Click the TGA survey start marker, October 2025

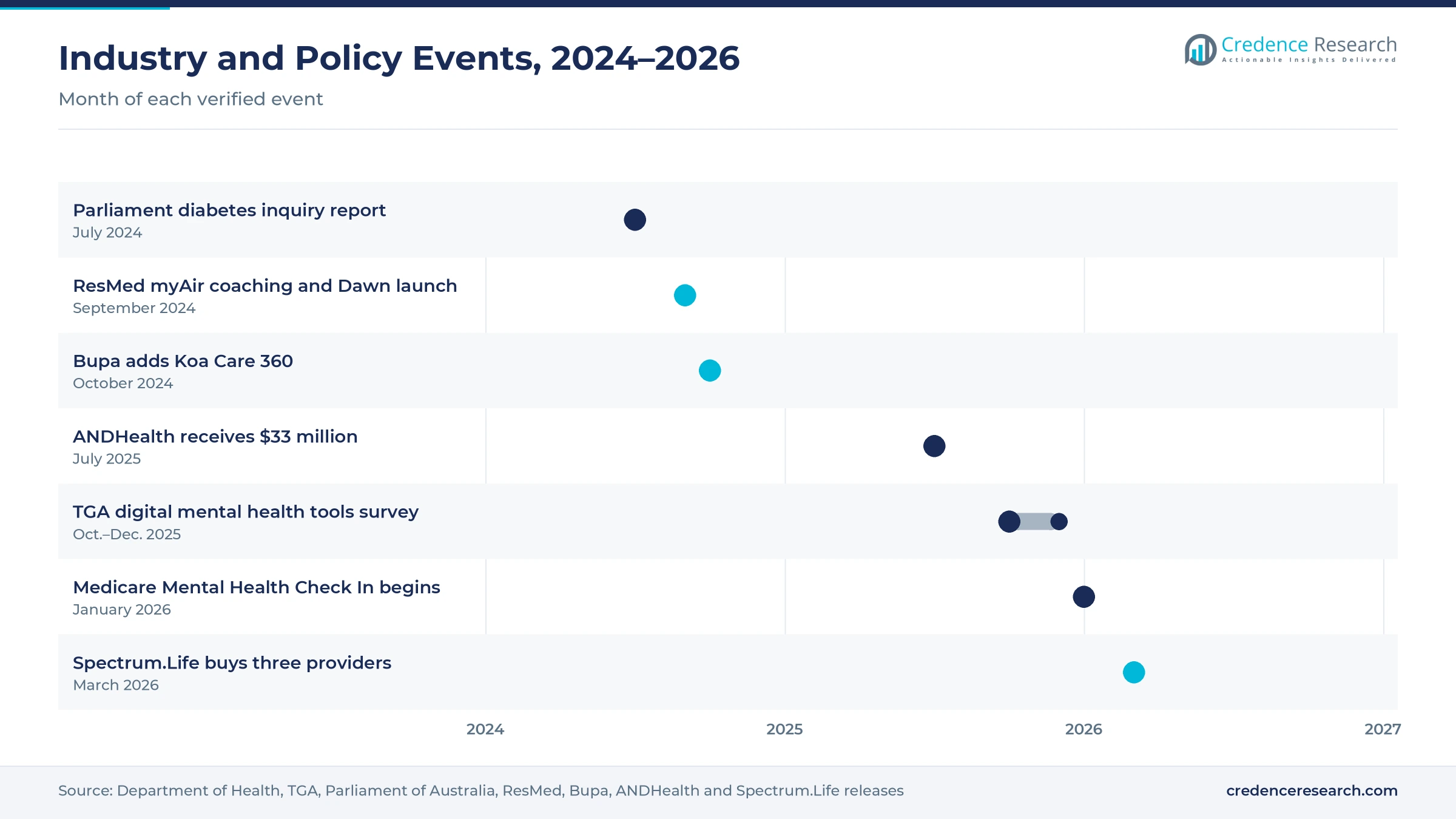1009,522
